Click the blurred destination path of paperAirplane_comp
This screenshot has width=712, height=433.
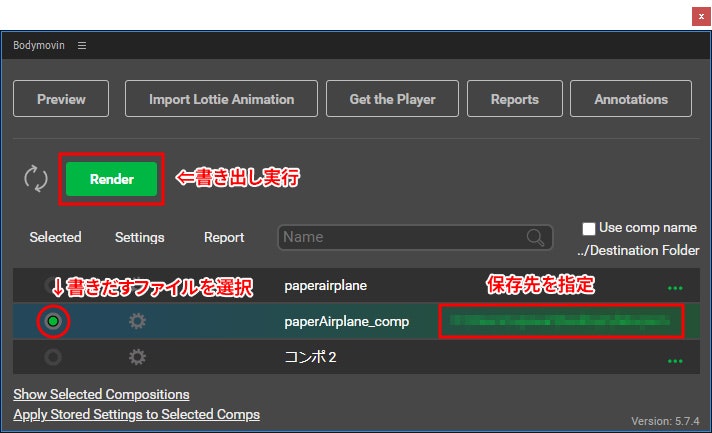click(x=561, y=321)
